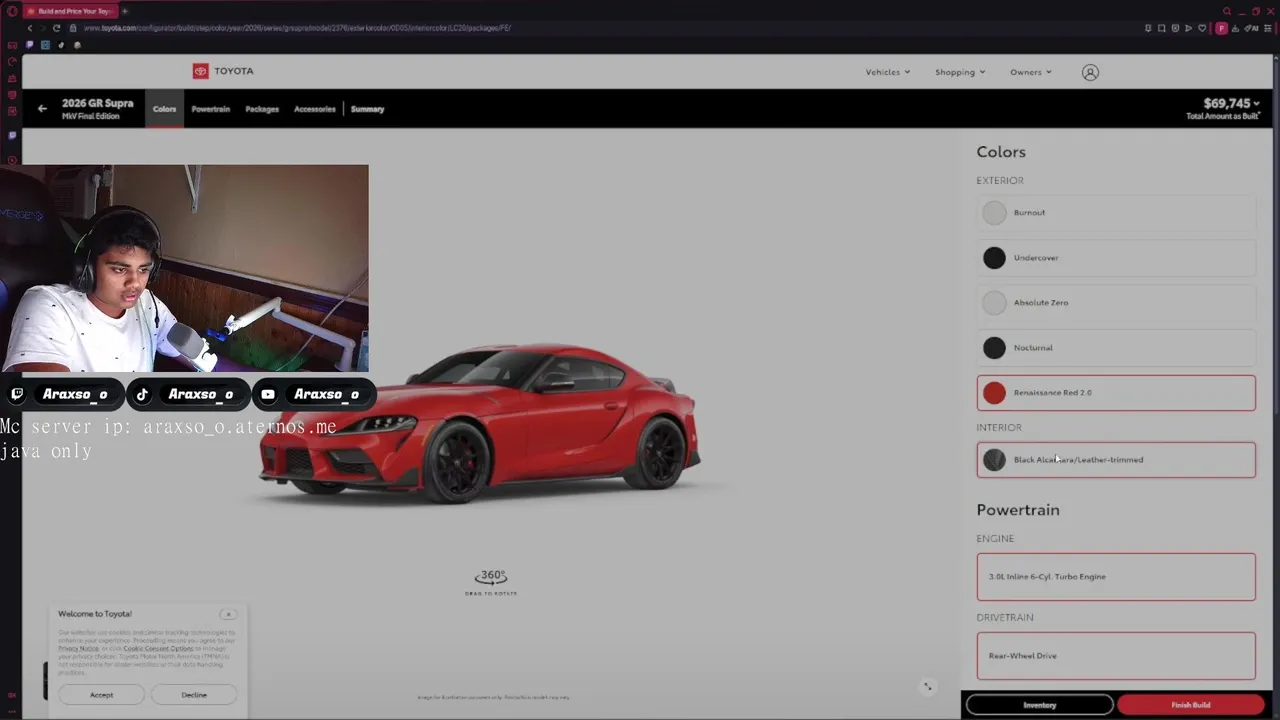Select the Build and Price browser tab
Image resolution: width=1280 pixels, height=720 pixels.
click(x=69, y=11)
